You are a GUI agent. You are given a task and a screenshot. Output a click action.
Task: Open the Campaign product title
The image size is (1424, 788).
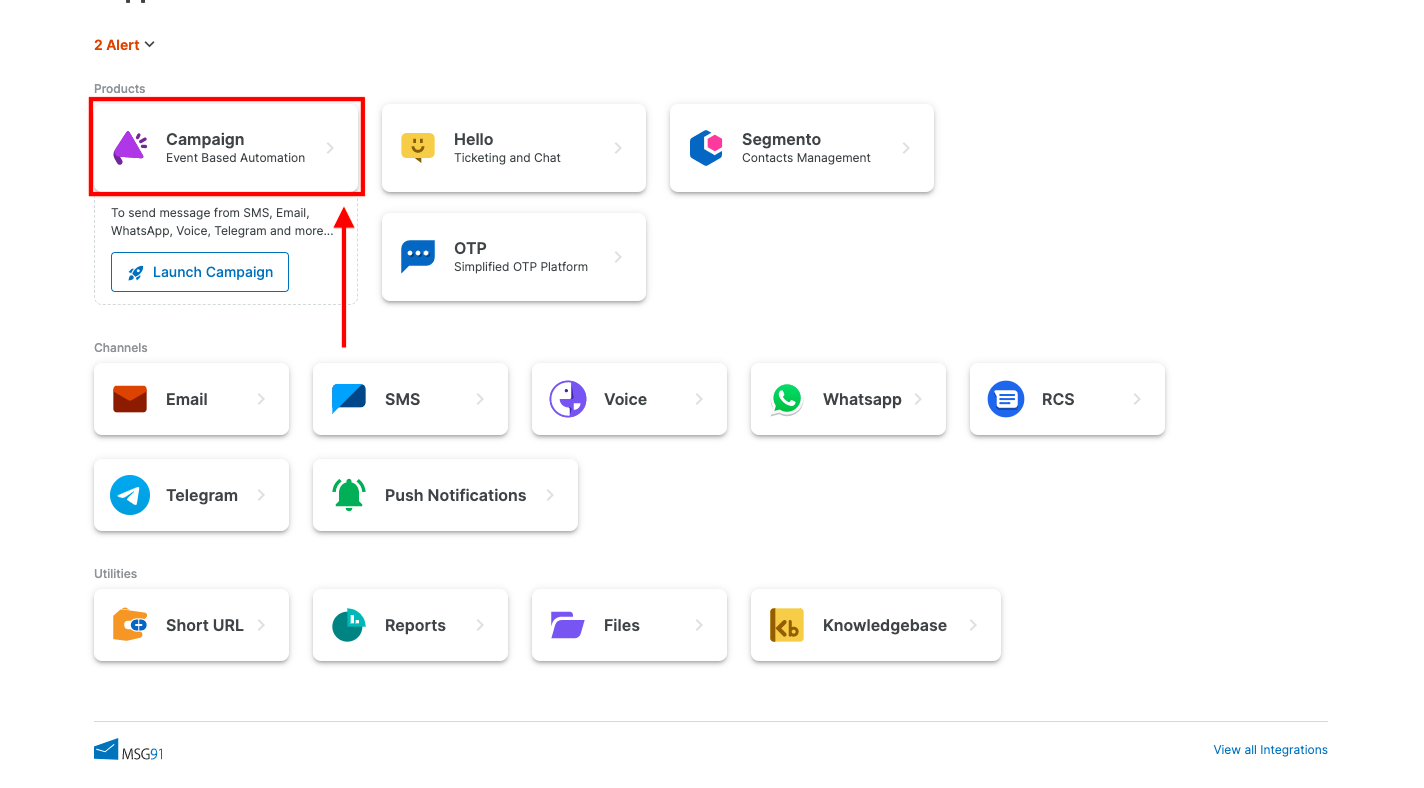(205, 140)
